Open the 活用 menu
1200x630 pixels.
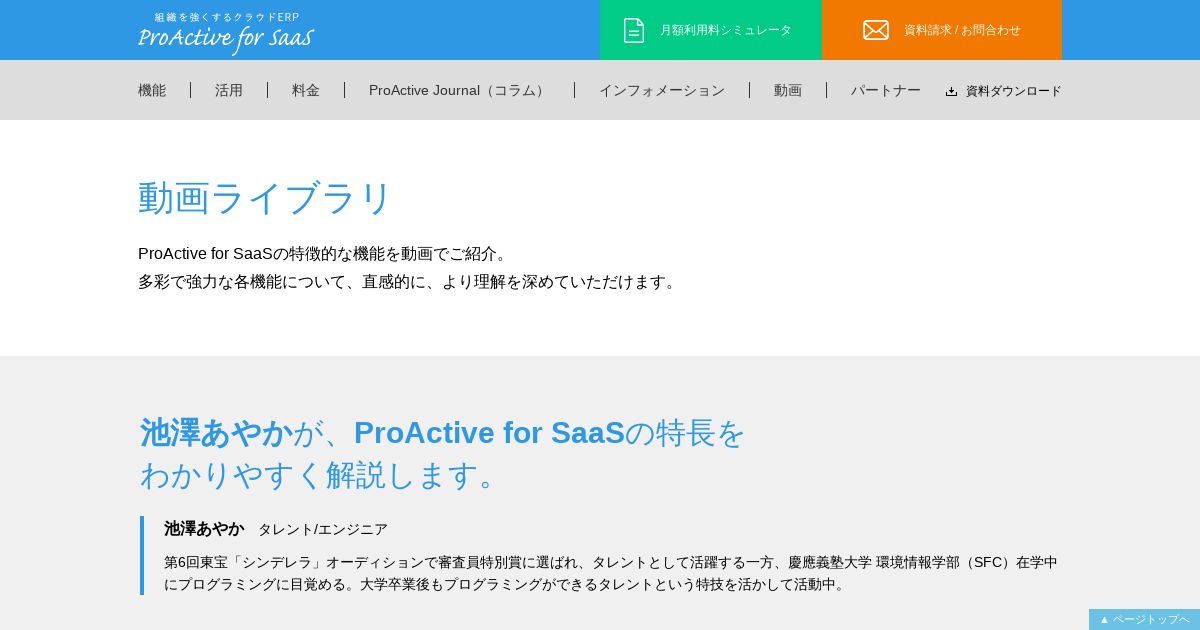tap(229, 90)
